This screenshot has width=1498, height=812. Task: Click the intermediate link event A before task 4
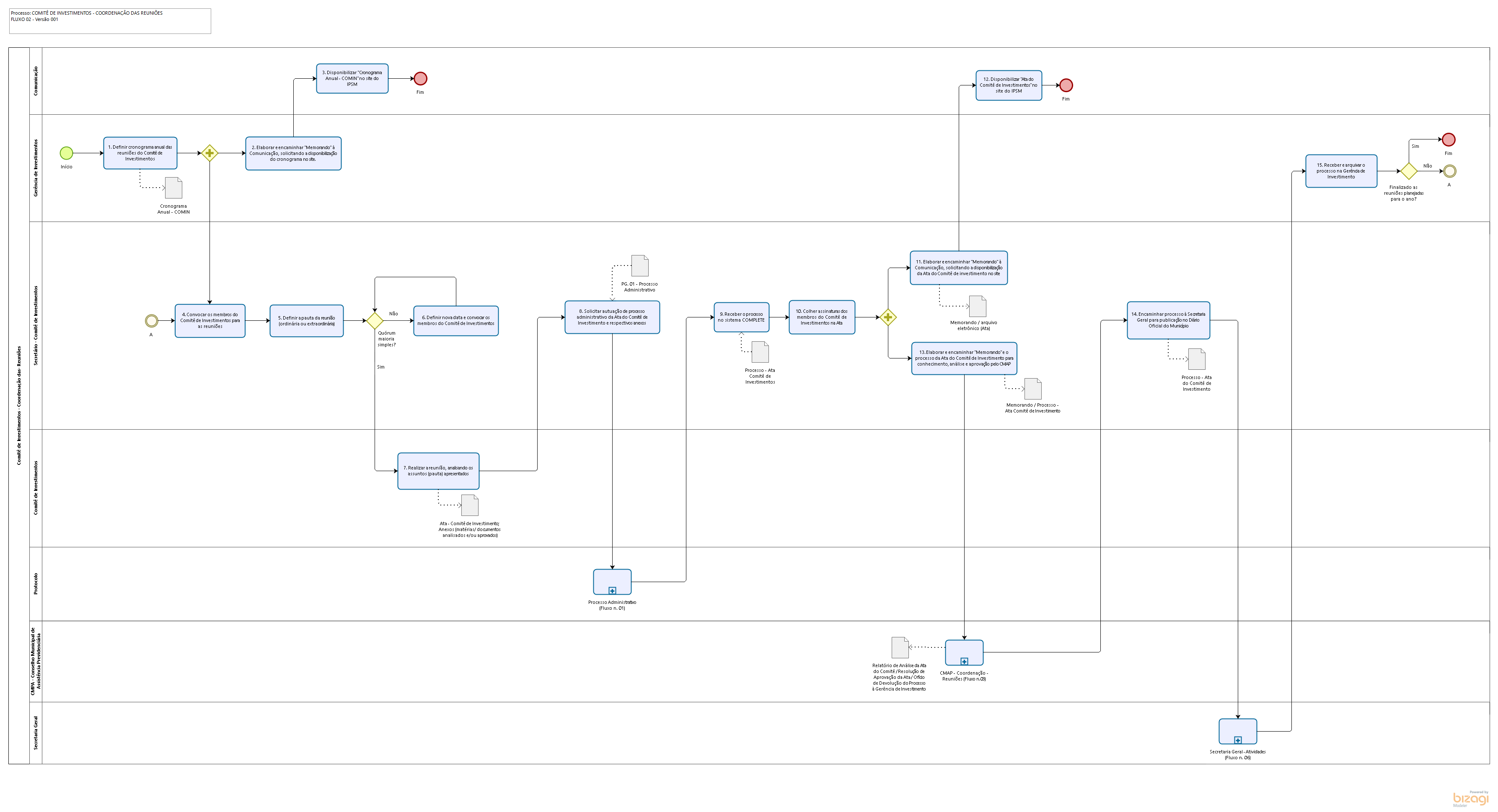click(151, 321)
